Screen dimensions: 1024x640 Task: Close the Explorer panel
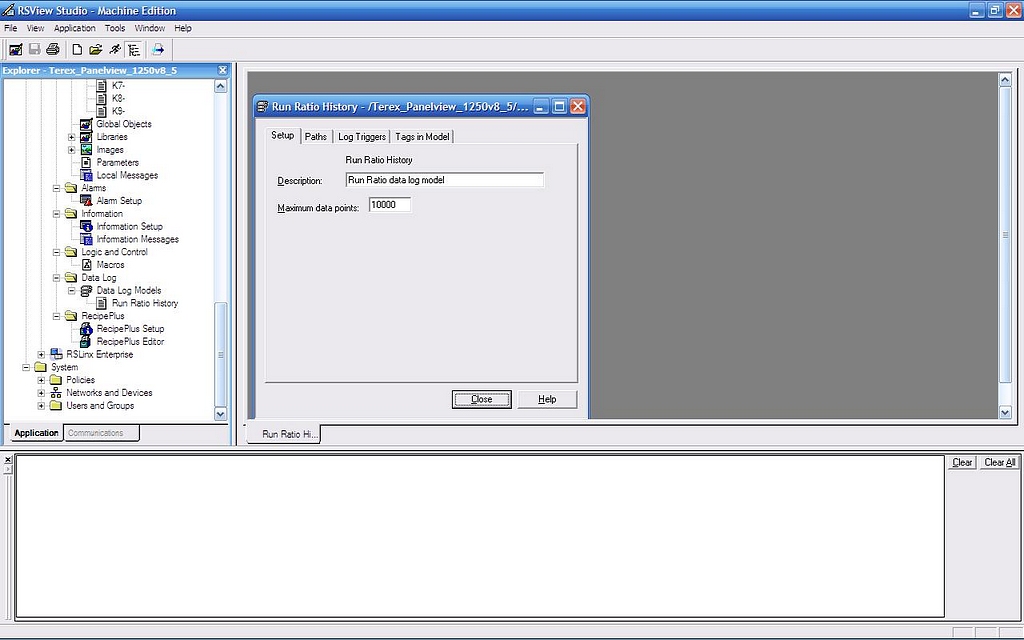[223, 70]
